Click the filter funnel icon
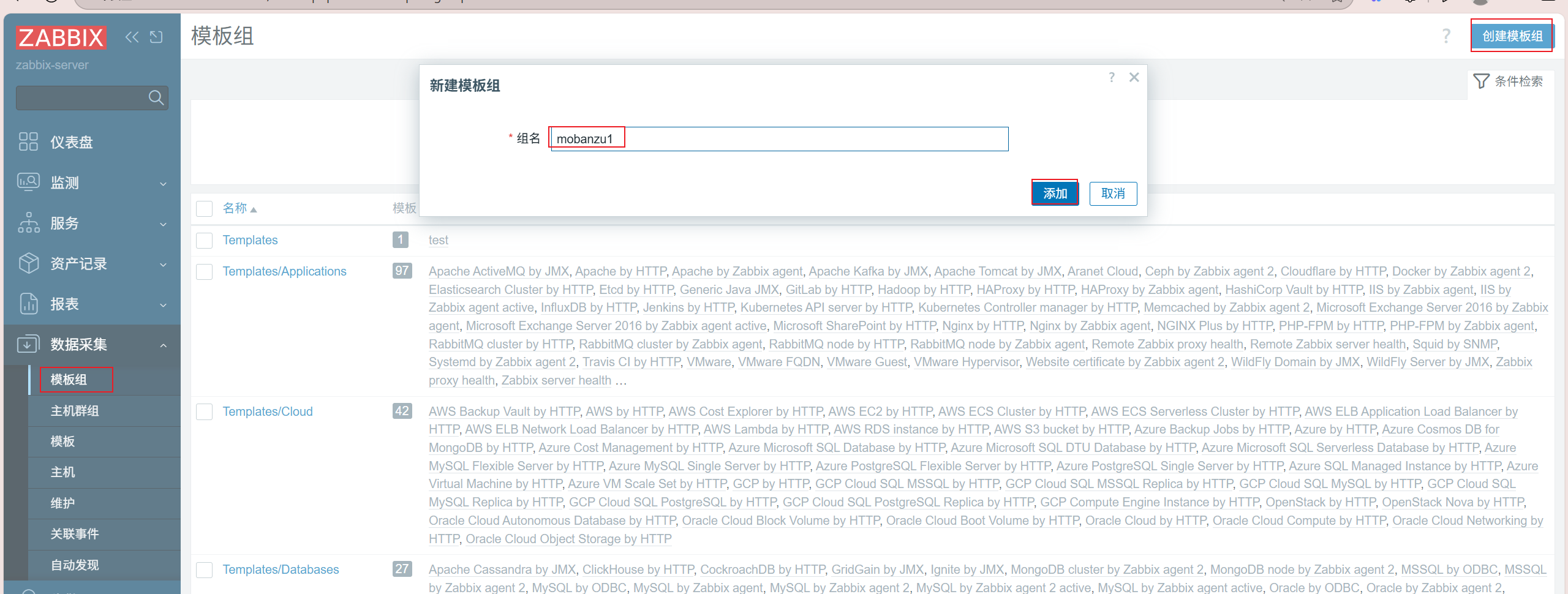 (1481, 81)
